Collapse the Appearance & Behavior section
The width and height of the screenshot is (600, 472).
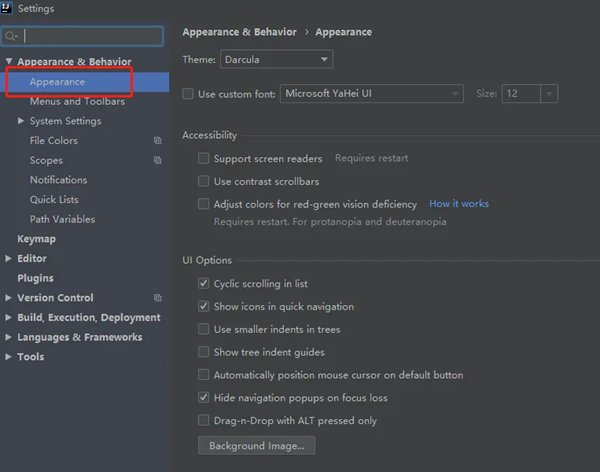pos(9,62)
